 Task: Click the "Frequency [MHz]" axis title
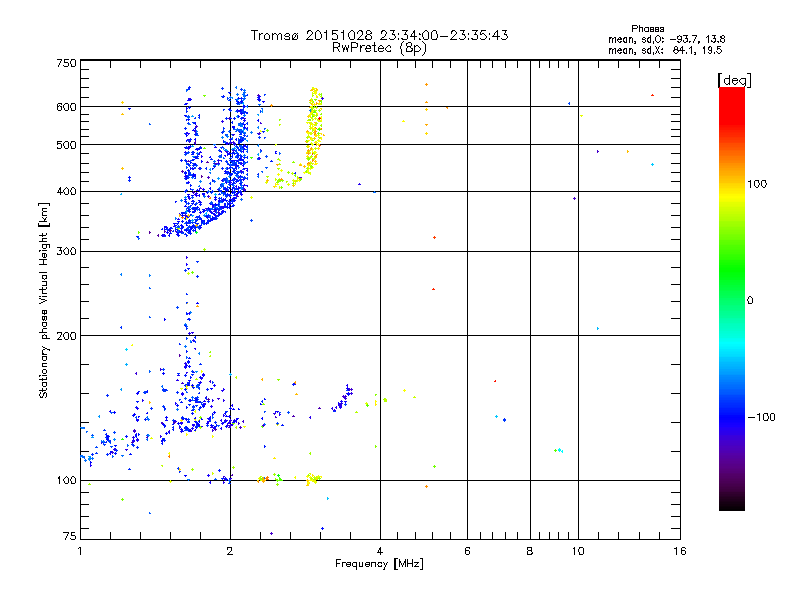tap(379, 564)
